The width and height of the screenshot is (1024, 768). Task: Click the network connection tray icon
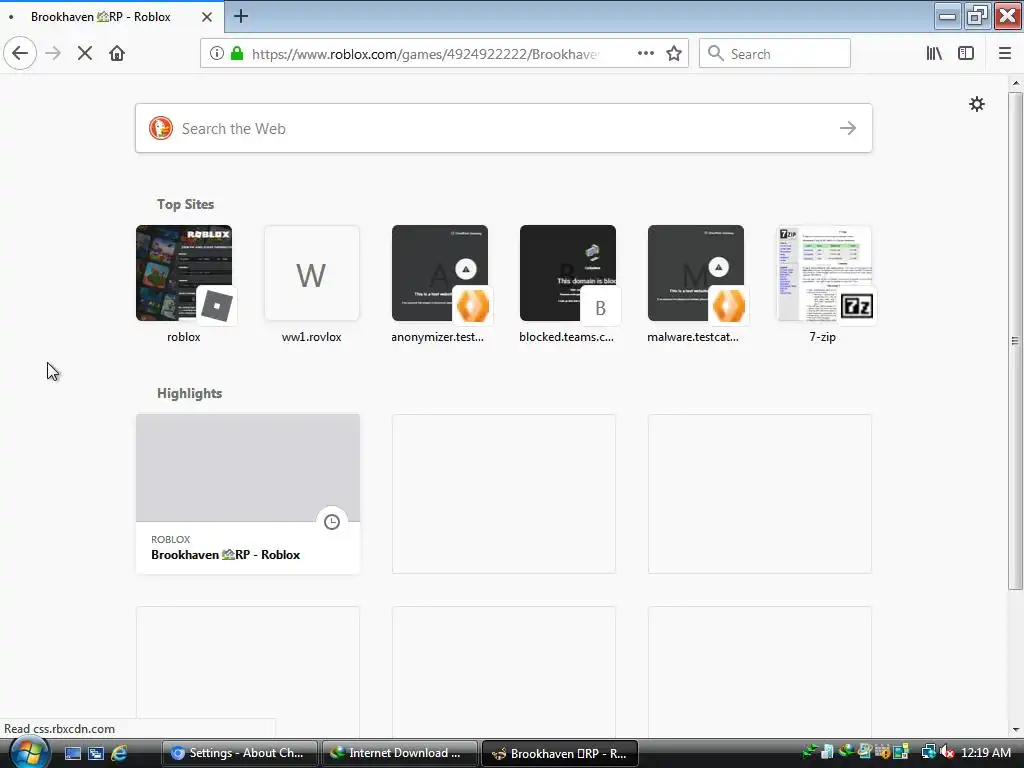coord(928,752)
